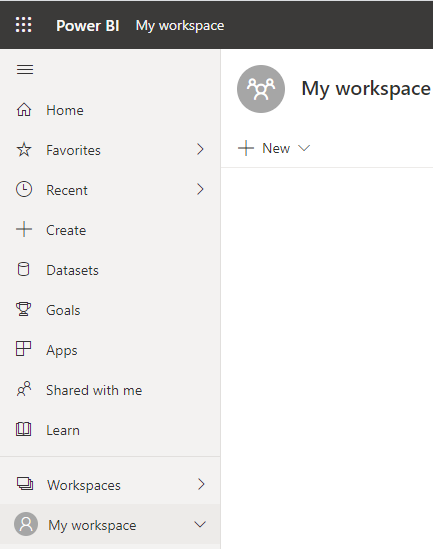
Task: Click the Goals trophy icon
Action: 23,310
